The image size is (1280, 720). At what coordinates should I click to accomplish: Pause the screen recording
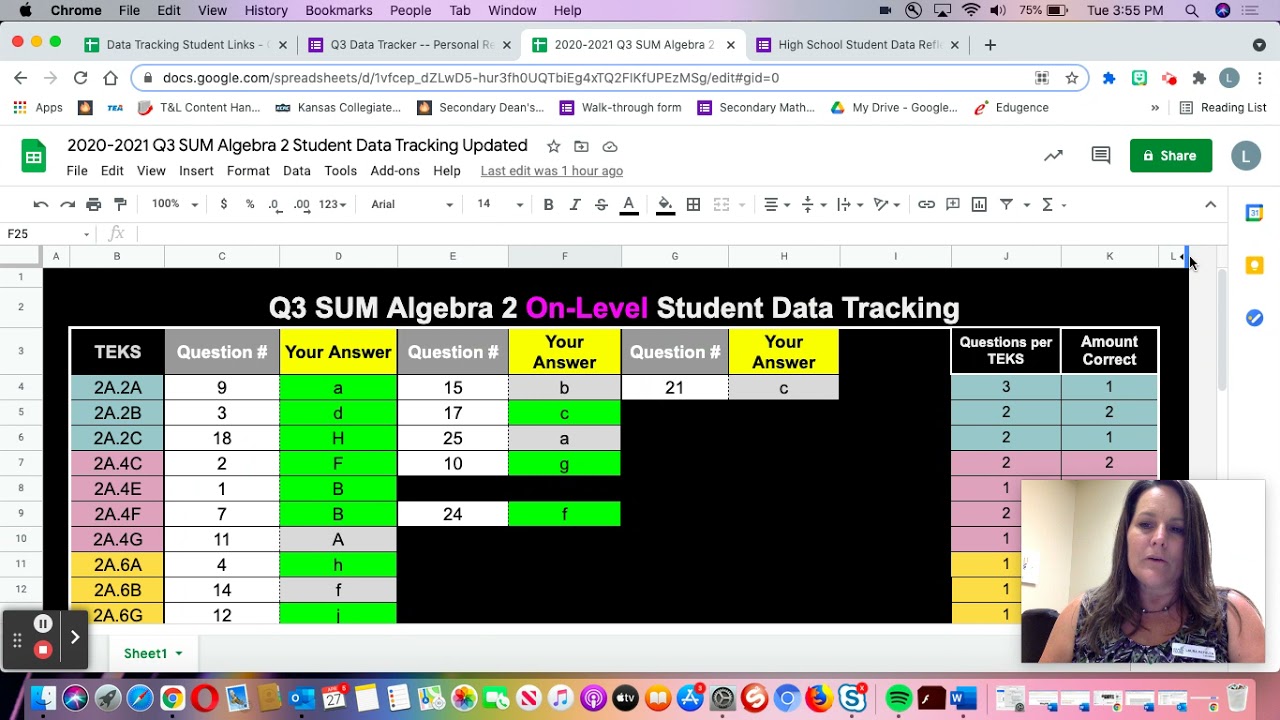43,624
